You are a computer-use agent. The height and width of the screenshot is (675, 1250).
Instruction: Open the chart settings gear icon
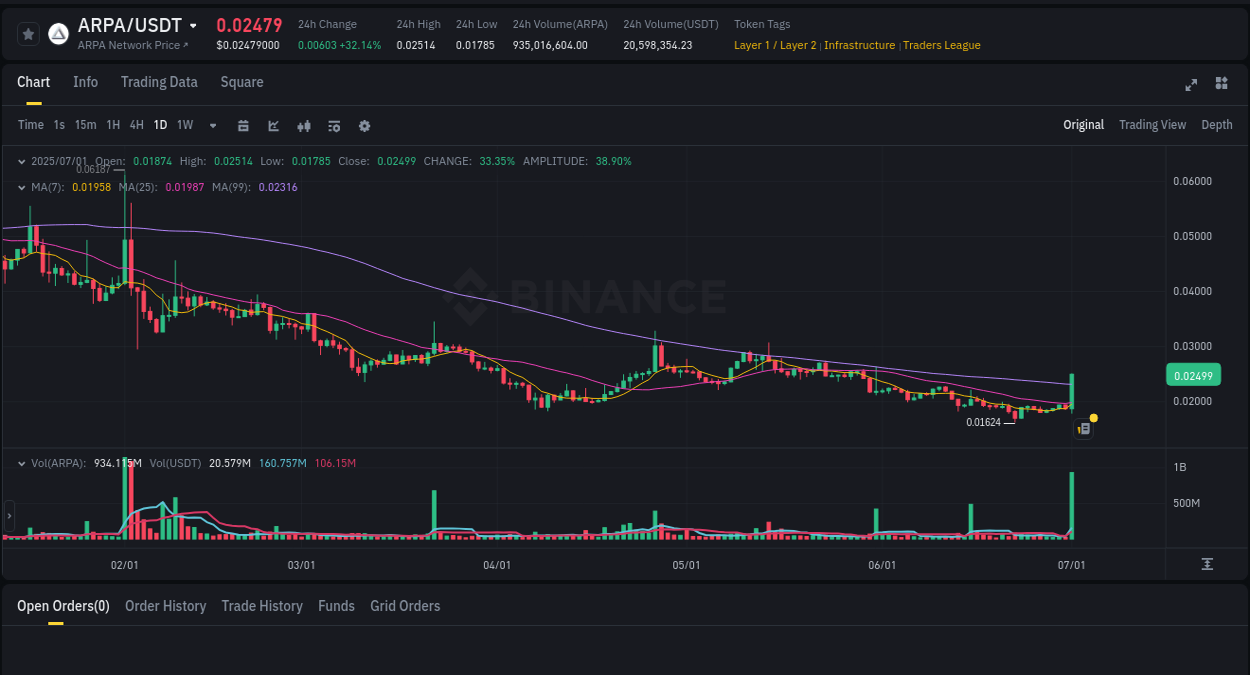tap(363, 126)
